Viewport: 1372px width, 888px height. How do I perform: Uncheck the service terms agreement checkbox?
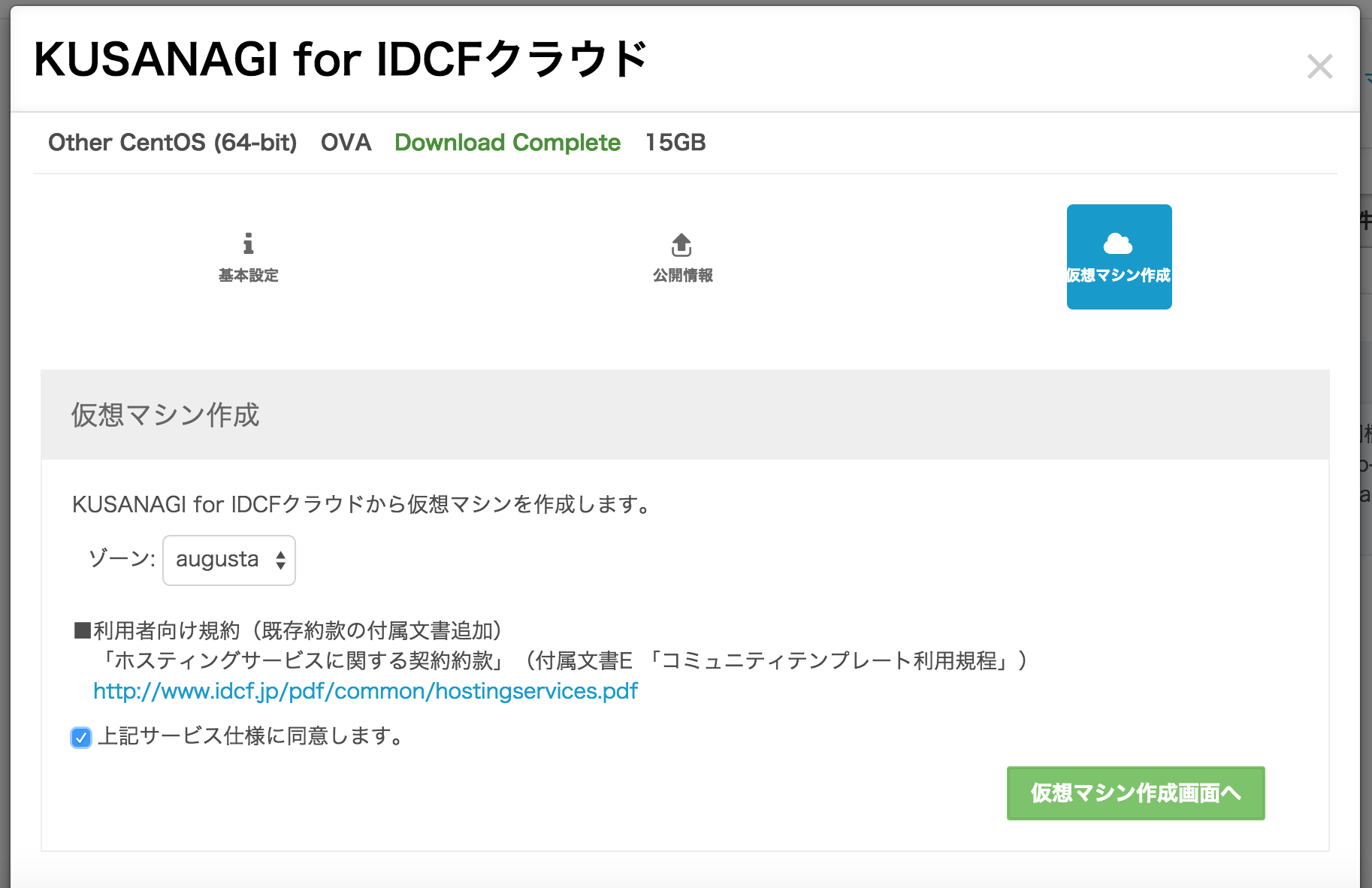click(x=81, y=738)
